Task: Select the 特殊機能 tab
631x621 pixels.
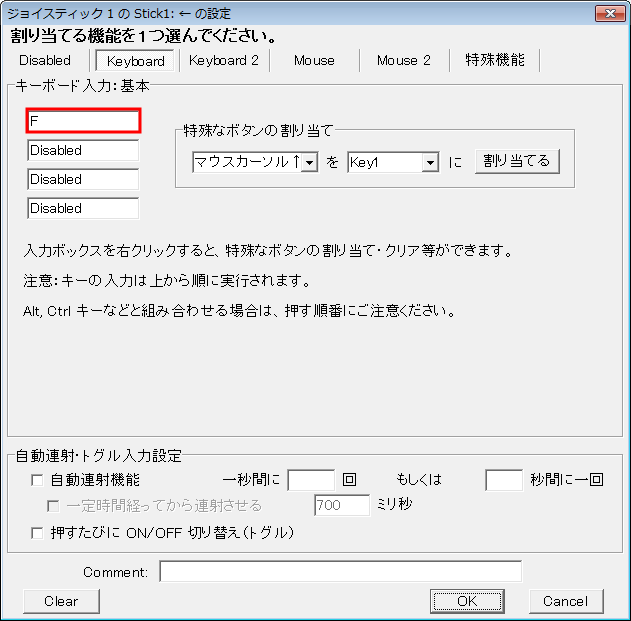Action: pyautogui.click(x=494, y=61)
